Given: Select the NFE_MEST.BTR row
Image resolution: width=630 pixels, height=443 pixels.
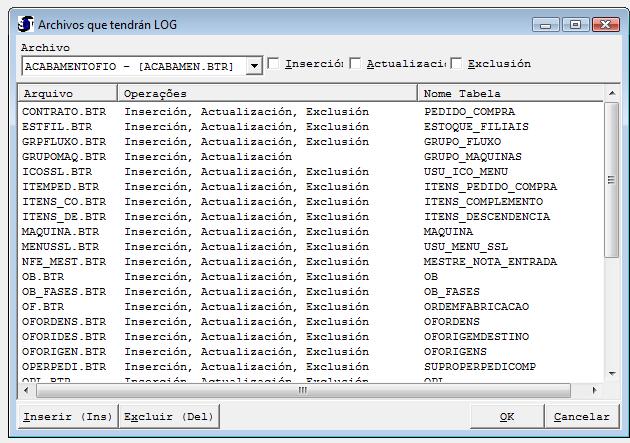Looking at the screenshot, I should pos(64,262).
